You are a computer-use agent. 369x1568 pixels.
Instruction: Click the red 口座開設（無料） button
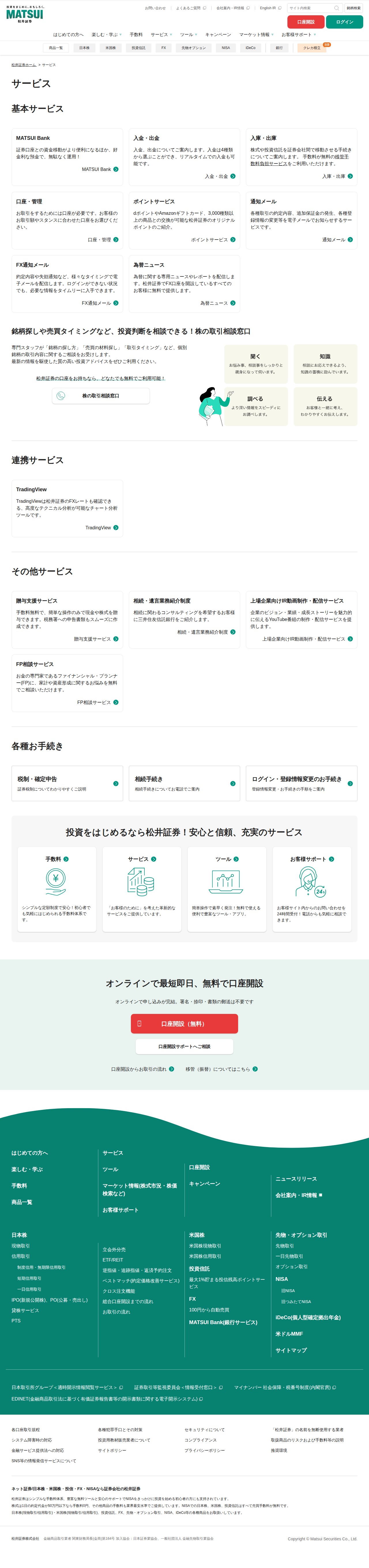click(x=184, y=1024)
